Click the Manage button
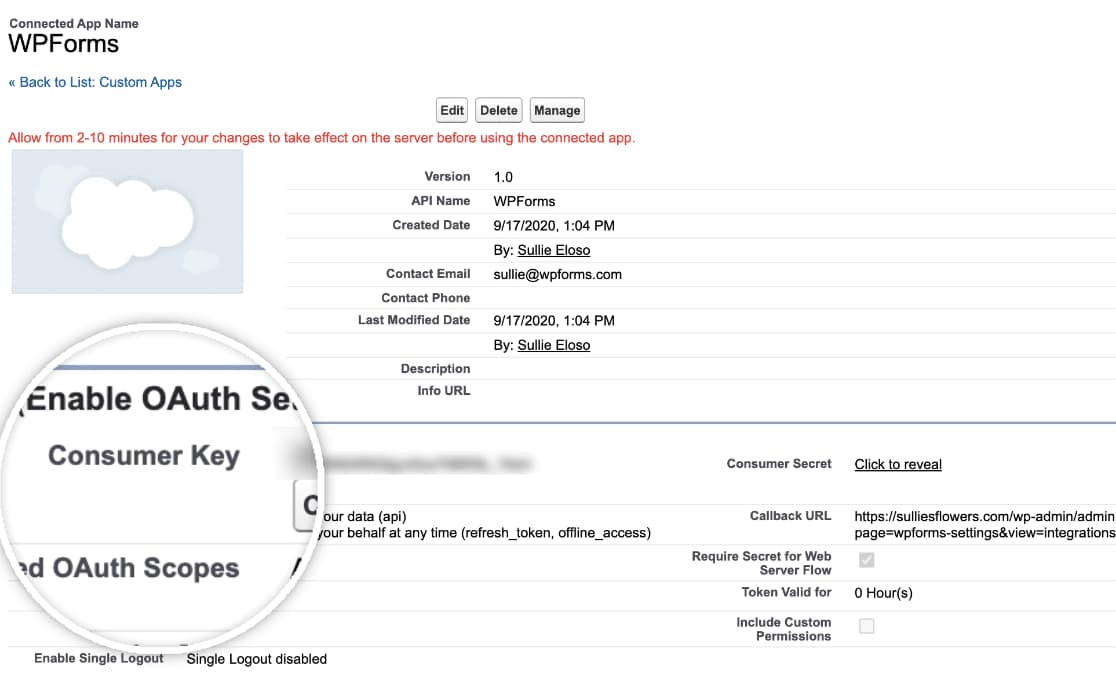 (557, 110)
